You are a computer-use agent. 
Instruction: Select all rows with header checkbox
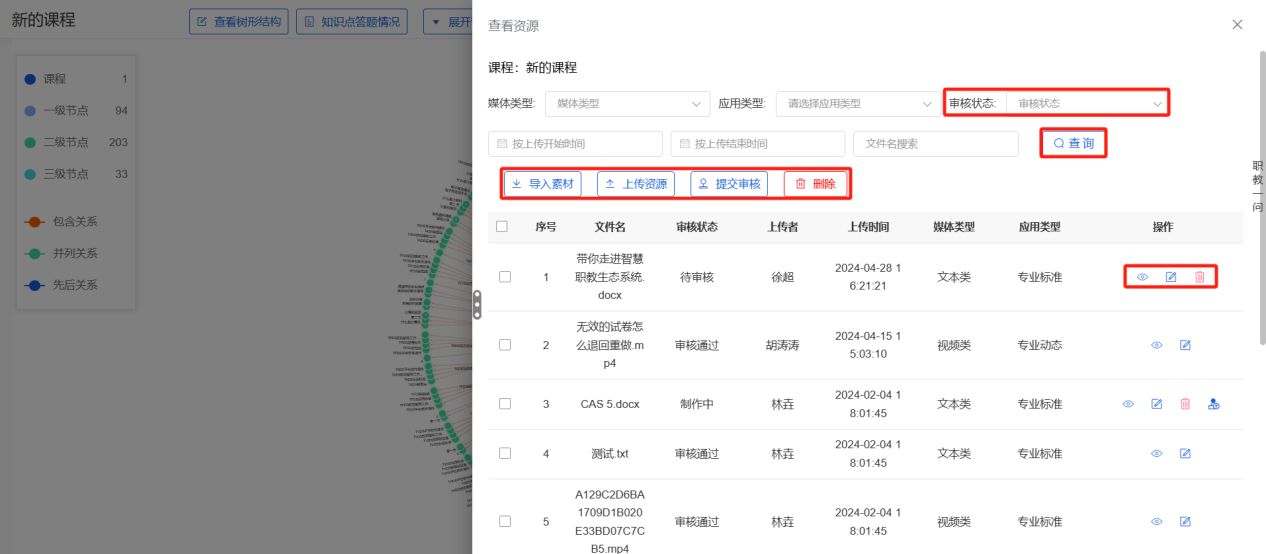[x=502, y=226]
